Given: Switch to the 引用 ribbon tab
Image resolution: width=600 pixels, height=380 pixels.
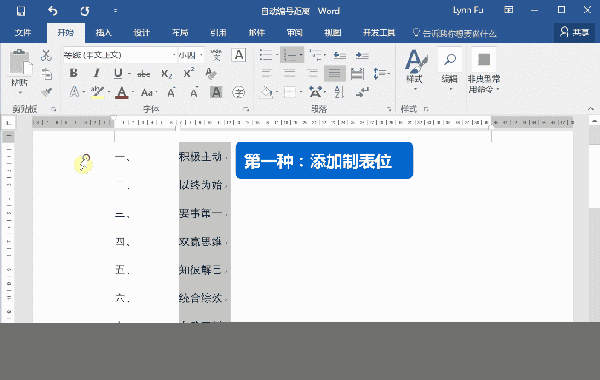Looking at the screenshot, I should pyautogui.click(x=218, y=33).
